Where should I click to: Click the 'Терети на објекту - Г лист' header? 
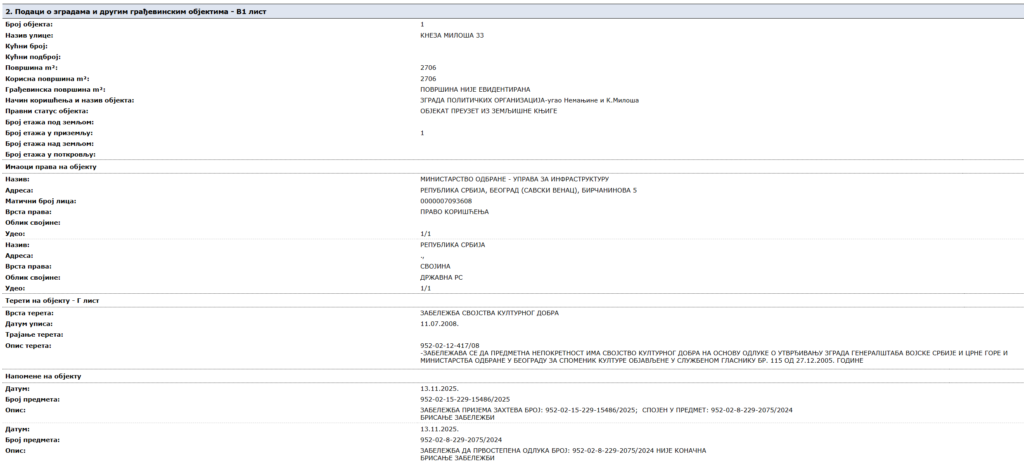52,300
